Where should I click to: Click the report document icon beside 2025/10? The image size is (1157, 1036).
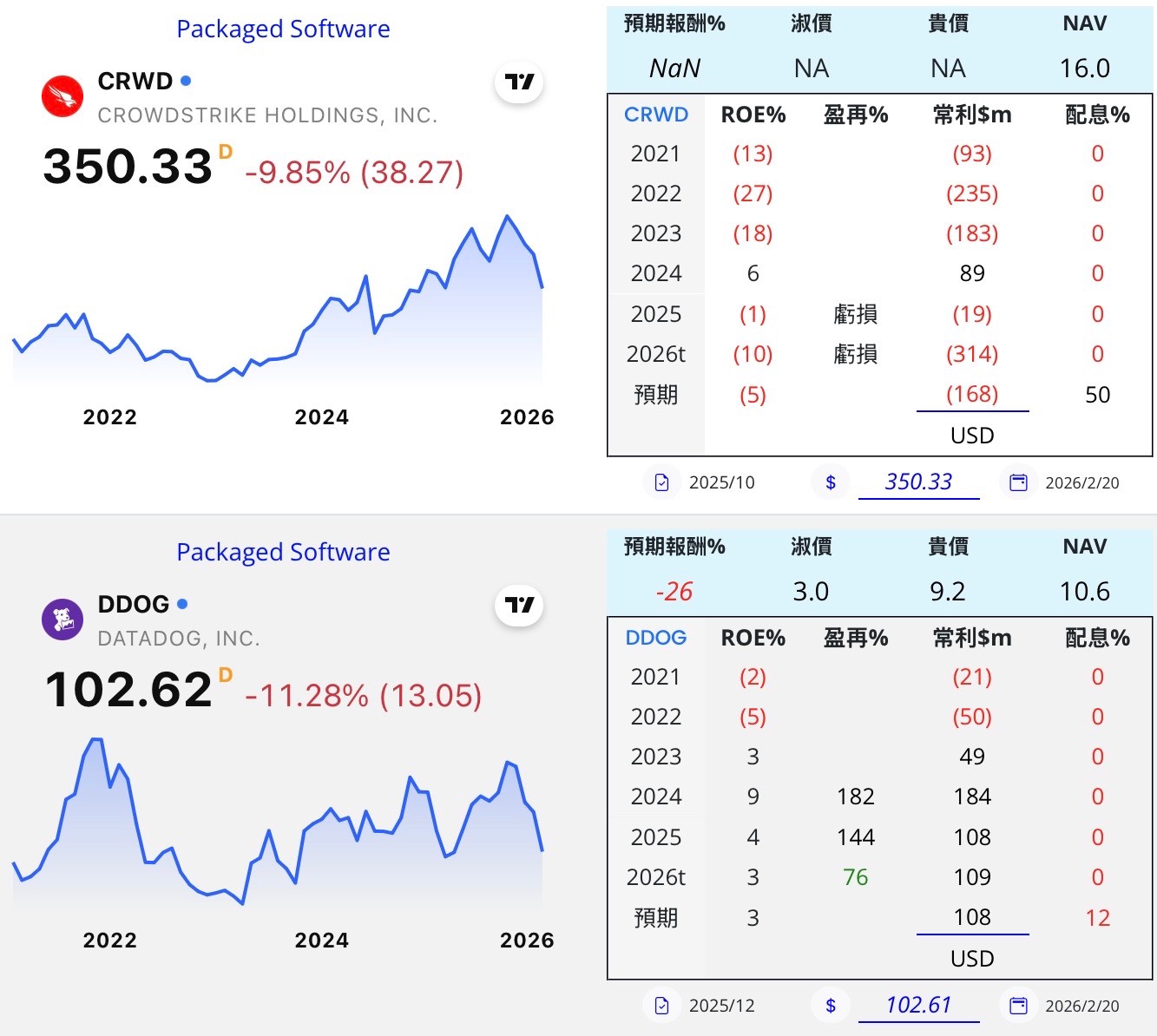(662, 482)
